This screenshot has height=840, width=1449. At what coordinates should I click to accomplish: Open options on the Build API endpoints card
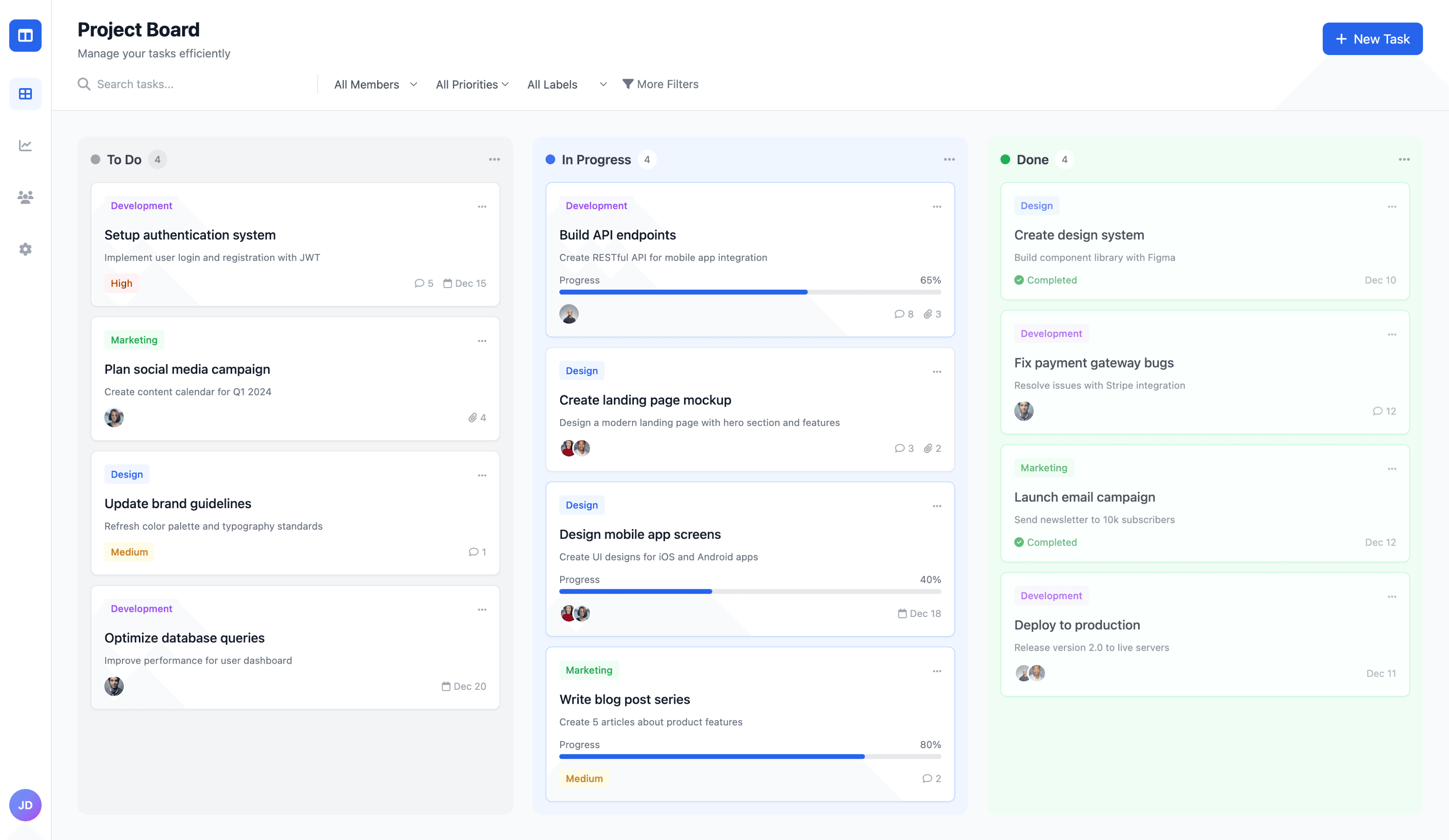tap(936, 207)
